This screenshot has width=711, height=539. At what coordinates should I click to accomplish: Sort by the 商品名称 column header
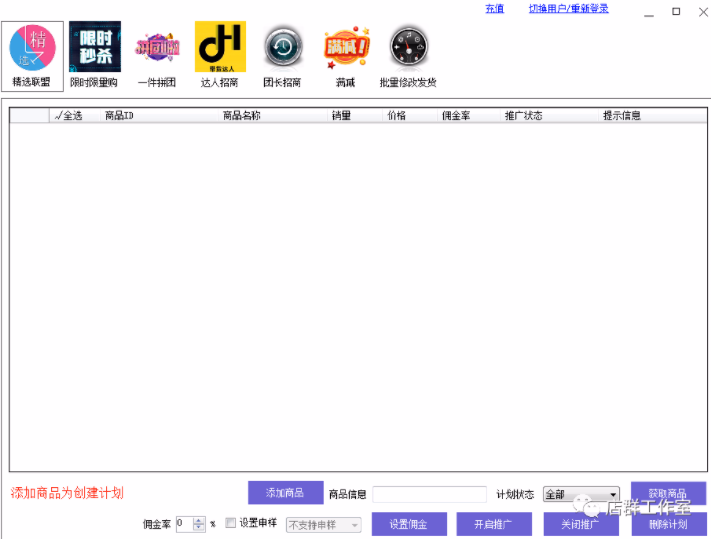pos(273,116)
